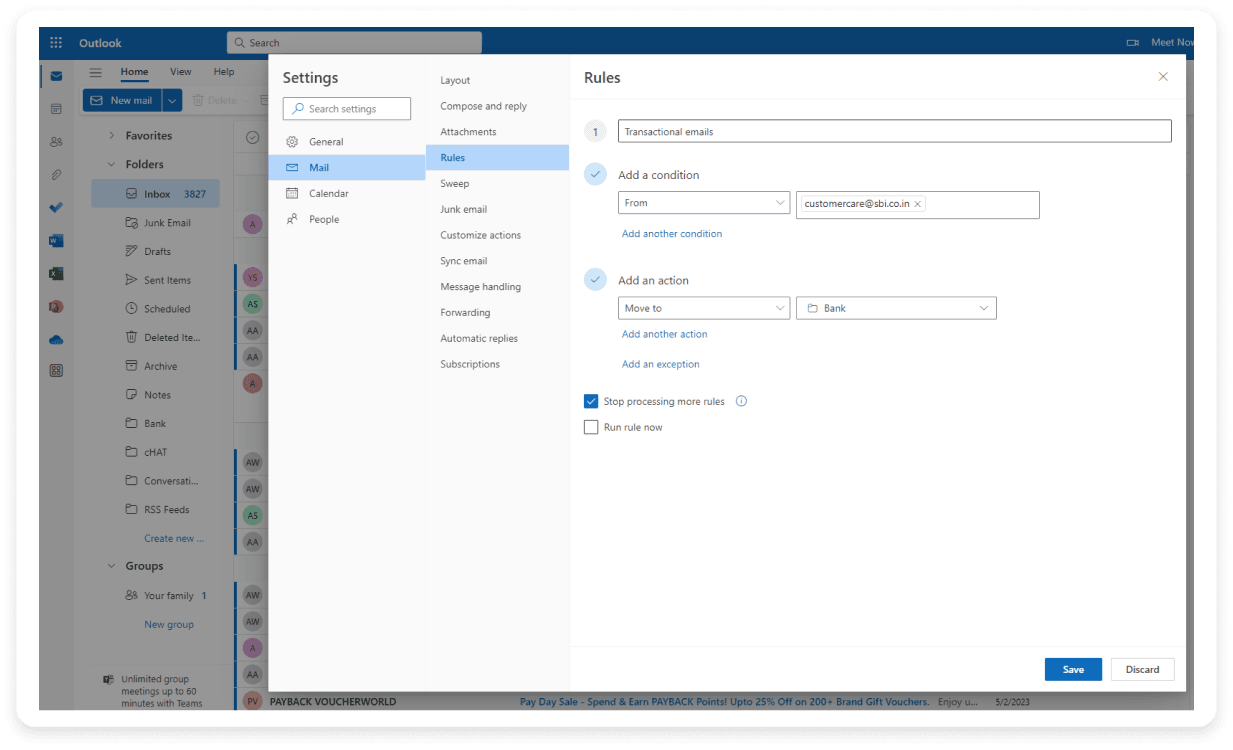Enable the Run rule now checkbox
Screen dimensions: 1233x750
591,427
